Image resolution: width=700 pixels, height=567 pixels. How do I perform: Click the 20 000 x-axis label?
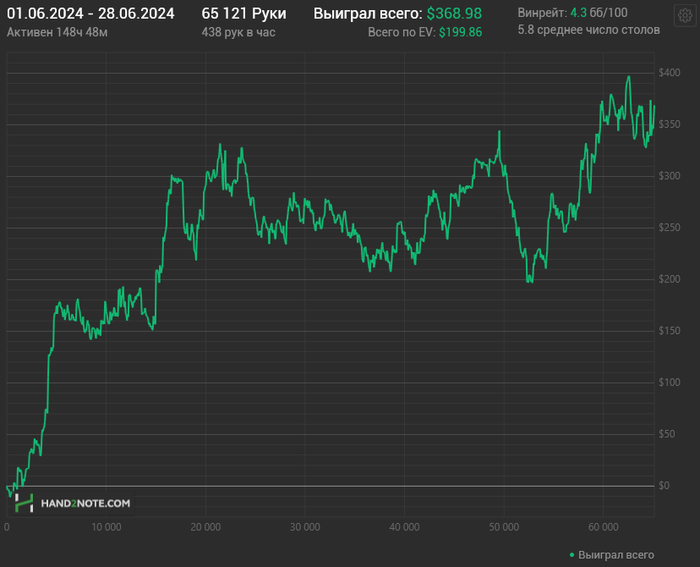point(205,527)
